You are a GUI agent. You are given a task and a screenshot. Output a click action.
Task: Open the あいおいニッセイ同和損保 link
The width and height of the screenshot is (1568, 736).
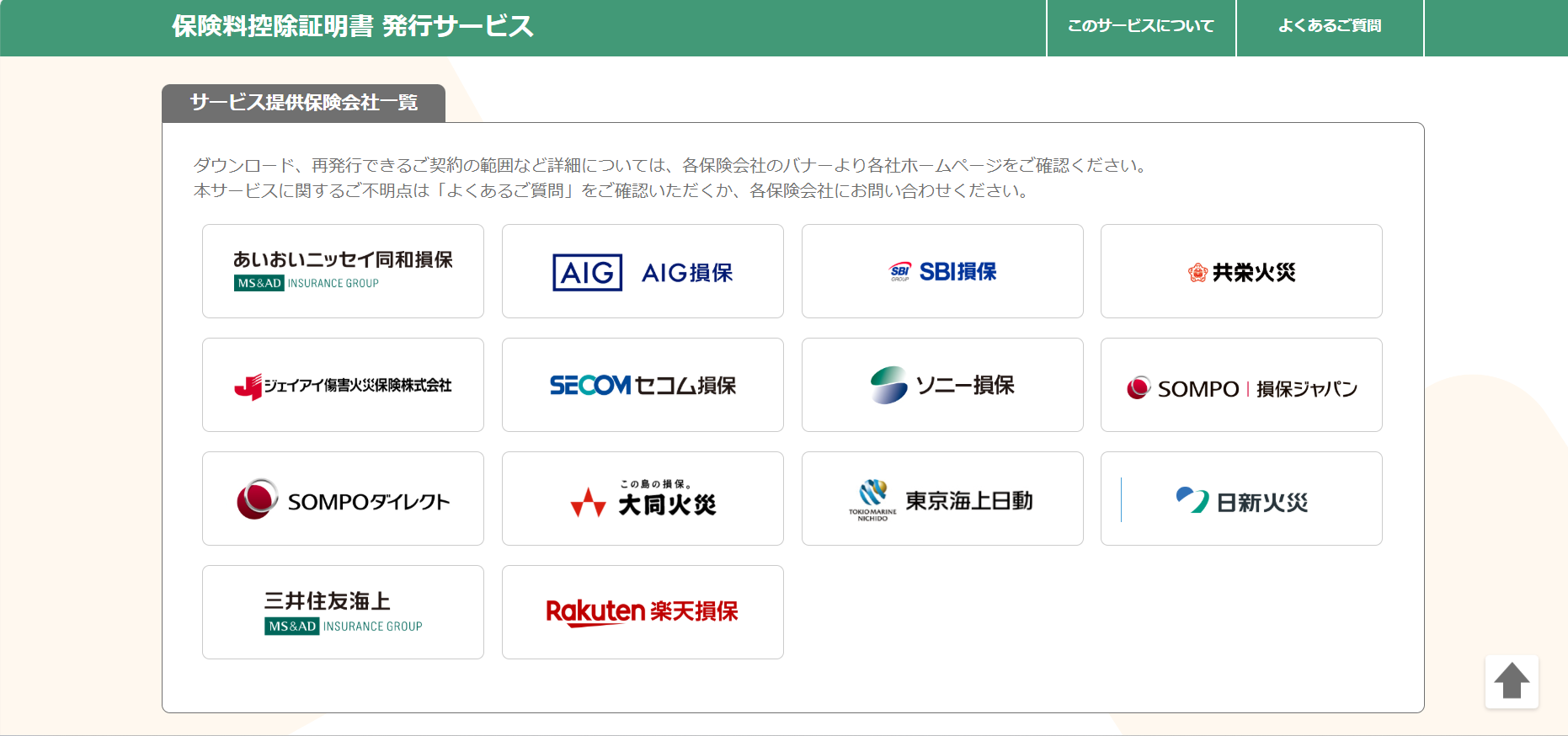pos(343,271)
